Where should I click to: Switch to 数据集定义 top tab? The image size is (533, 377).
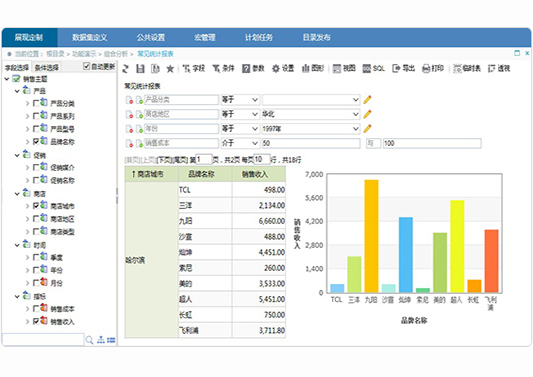tap(90, 37)
